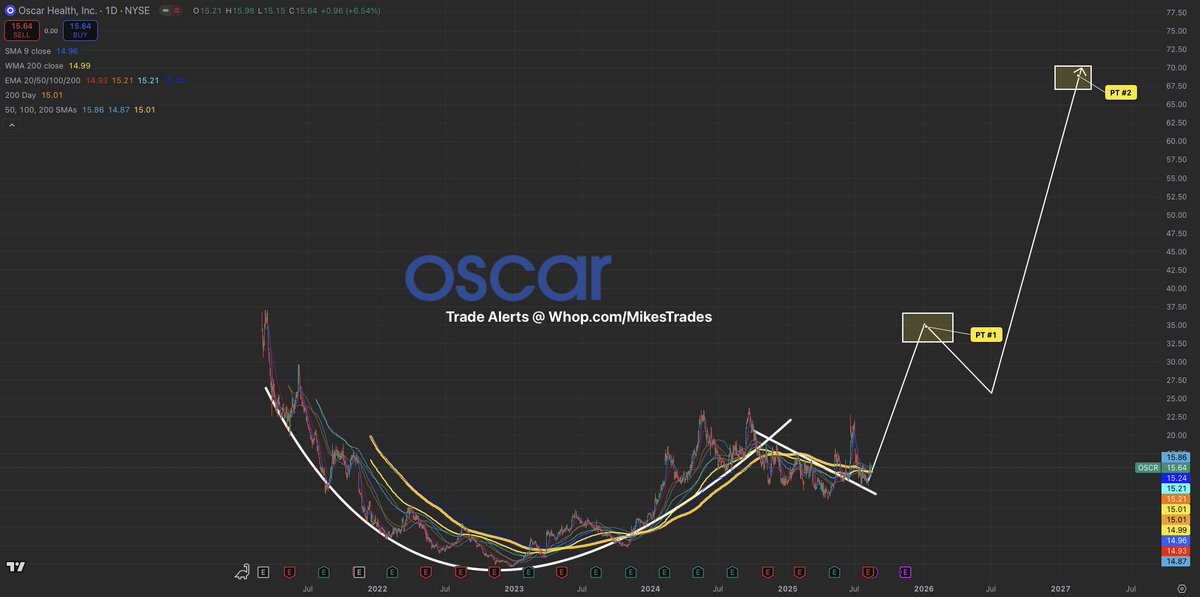The width and height of the screenshot is (1200, 597).
Task: Click the 2027 label on time axis
Action: pyautogui.click(x=1061, y=590)
